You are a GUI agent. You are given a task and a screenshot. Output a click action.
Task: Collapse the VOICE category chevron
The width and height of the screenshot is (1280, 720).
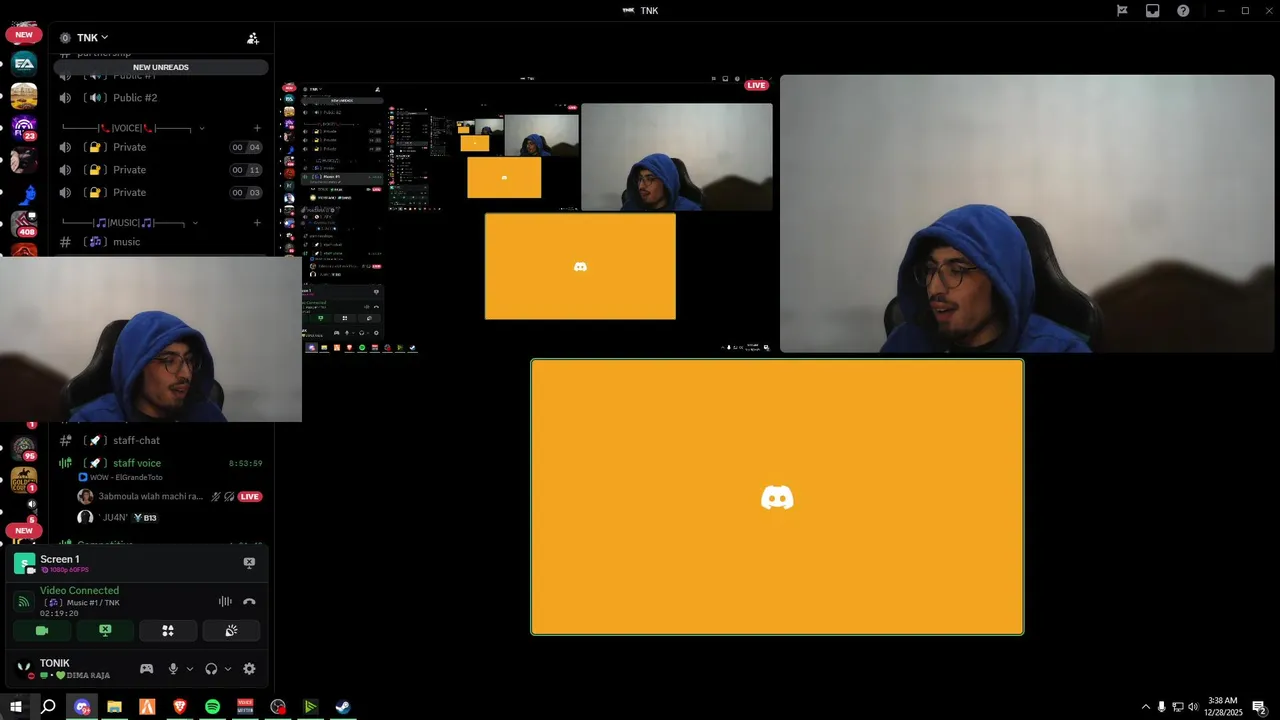201,128
